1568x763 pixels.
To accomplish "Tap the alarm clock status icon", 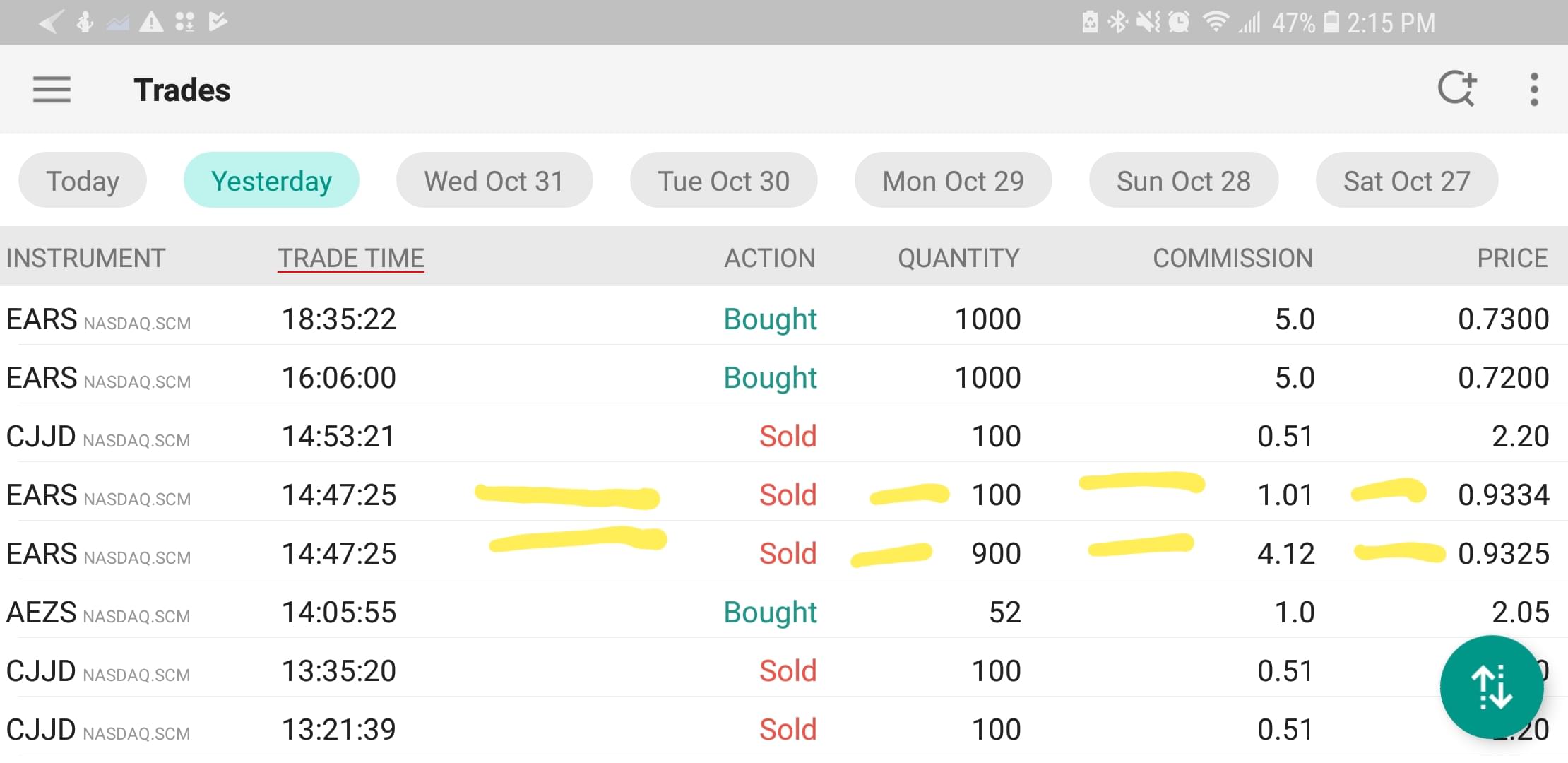I will tap(1179, 23).
